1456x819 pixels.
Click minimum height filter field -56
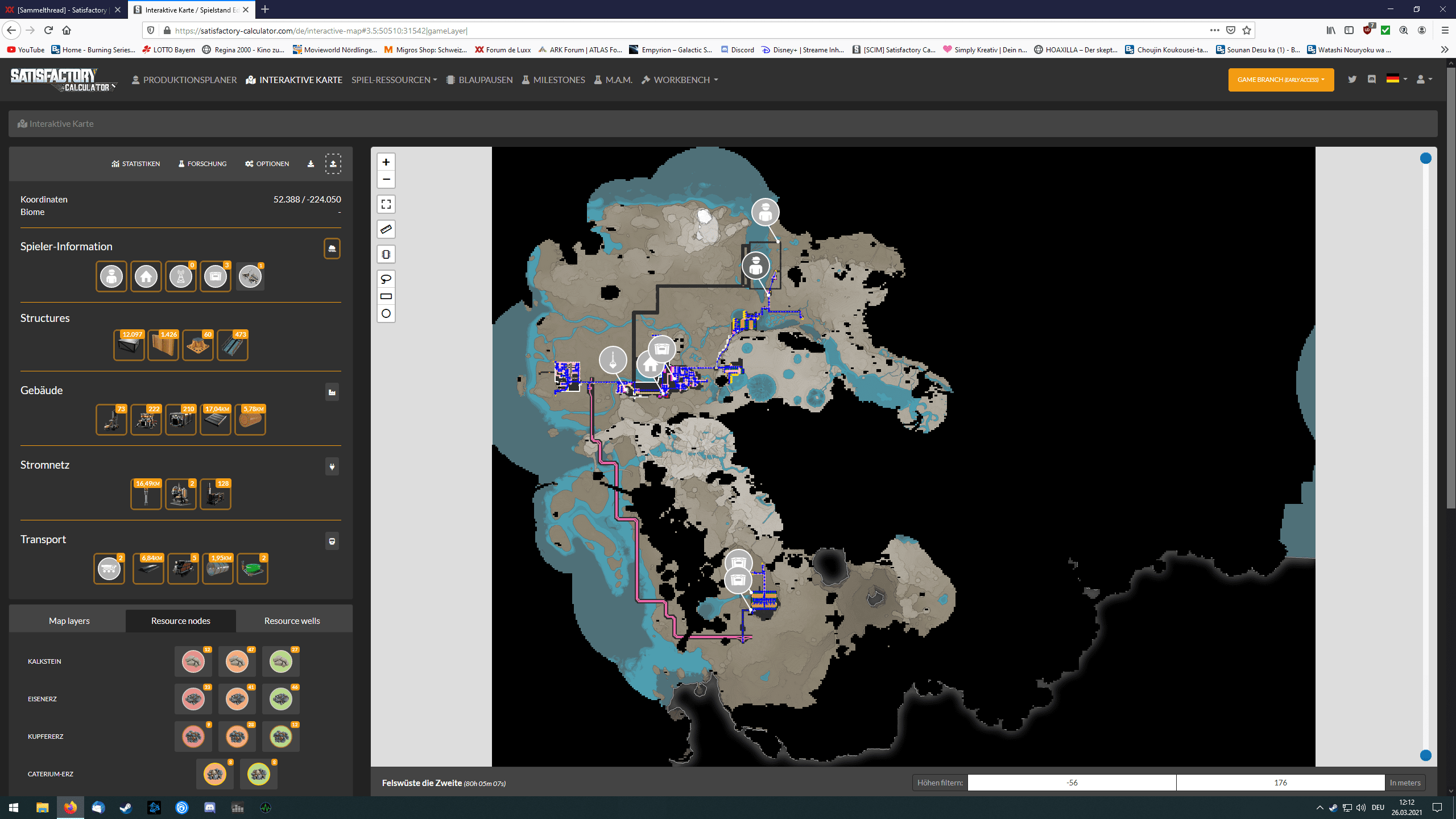point(1072,783)
